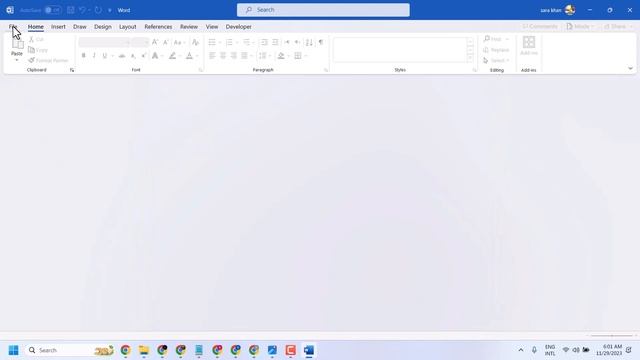Open the Layout tab
The width and height of the screenshot is (640, 360).
pos(127,27)
